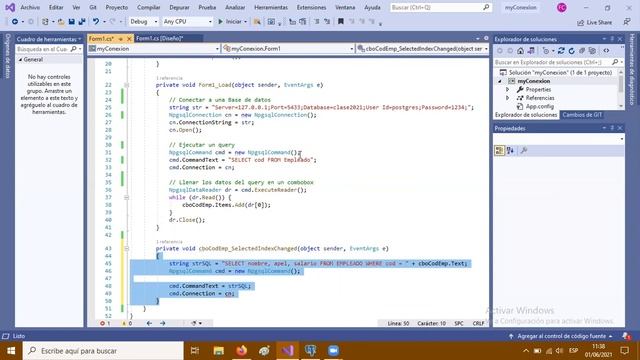This screenshot has width=640, height=360.
Task: Click the user account avatar icon
Action: (562, 7)
